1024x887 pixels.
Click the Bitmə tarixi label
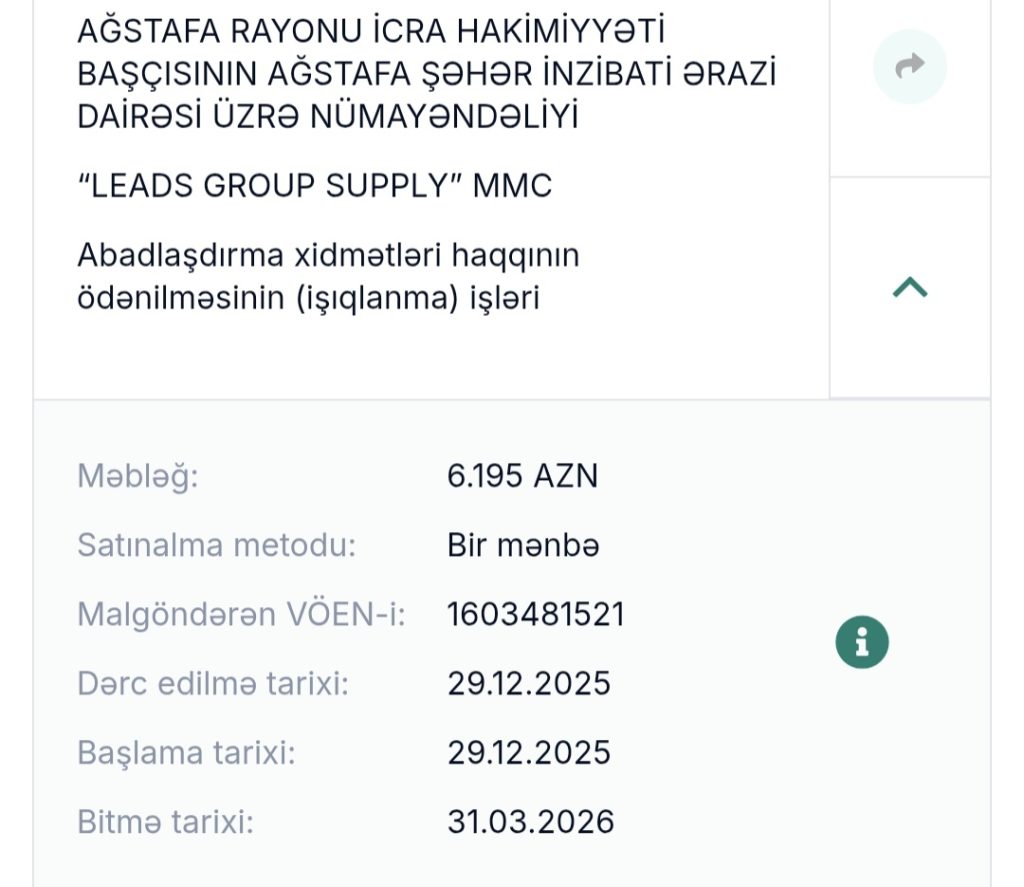(165, 822)
